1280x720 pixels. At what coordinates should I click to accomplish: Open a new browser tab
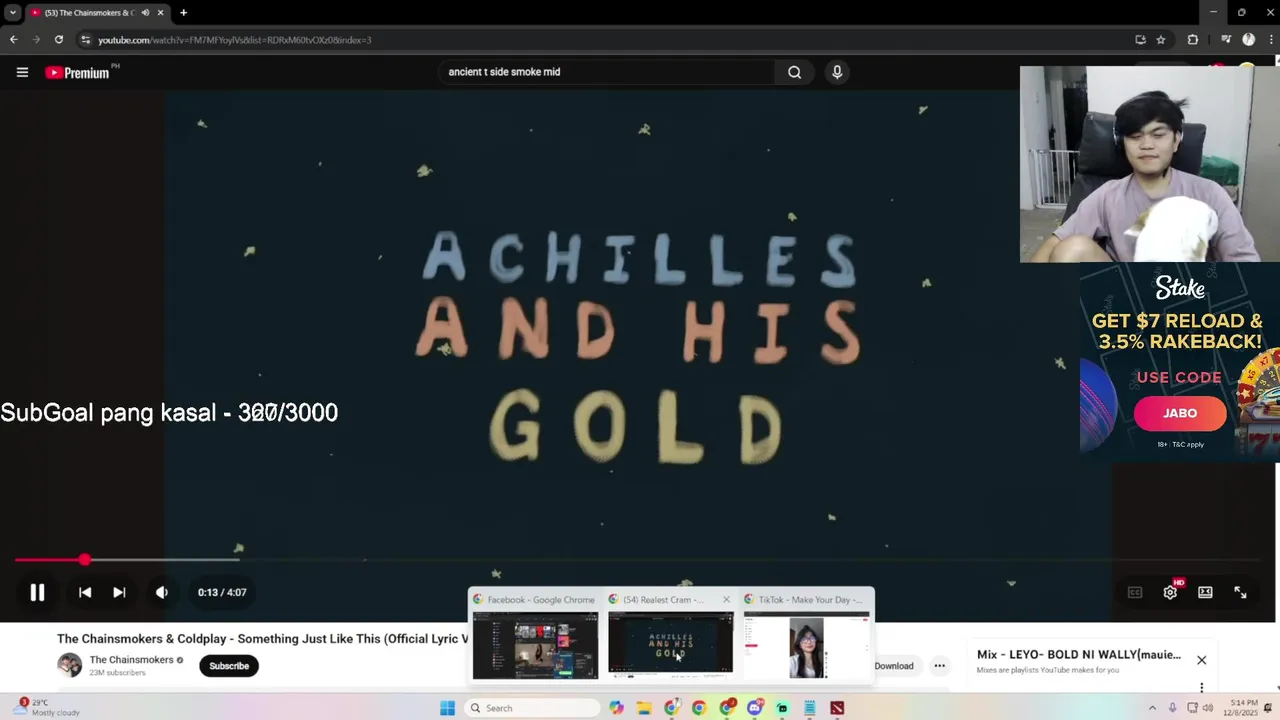183,13
